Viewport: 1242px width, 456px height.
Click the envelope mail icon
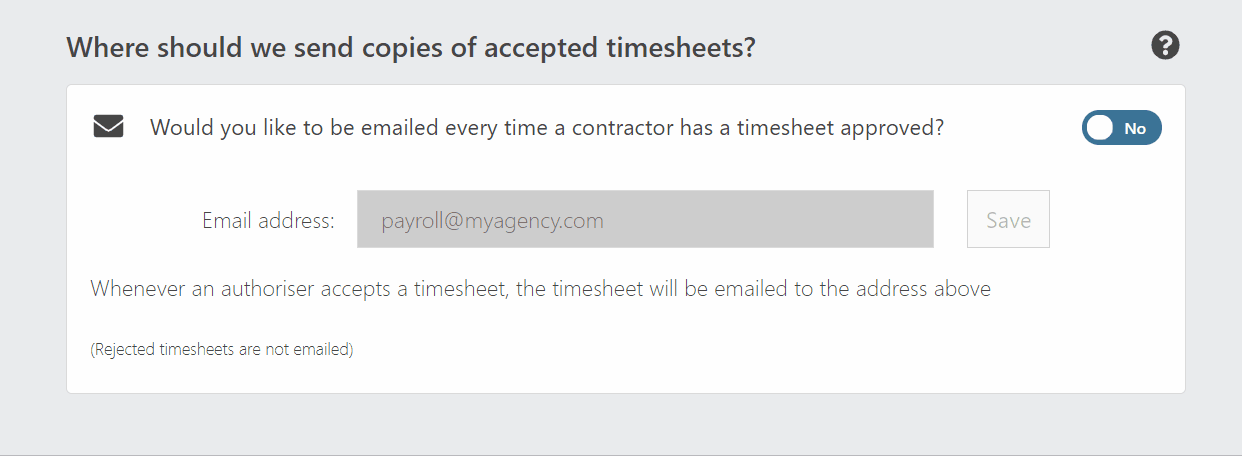click(108, 127)
